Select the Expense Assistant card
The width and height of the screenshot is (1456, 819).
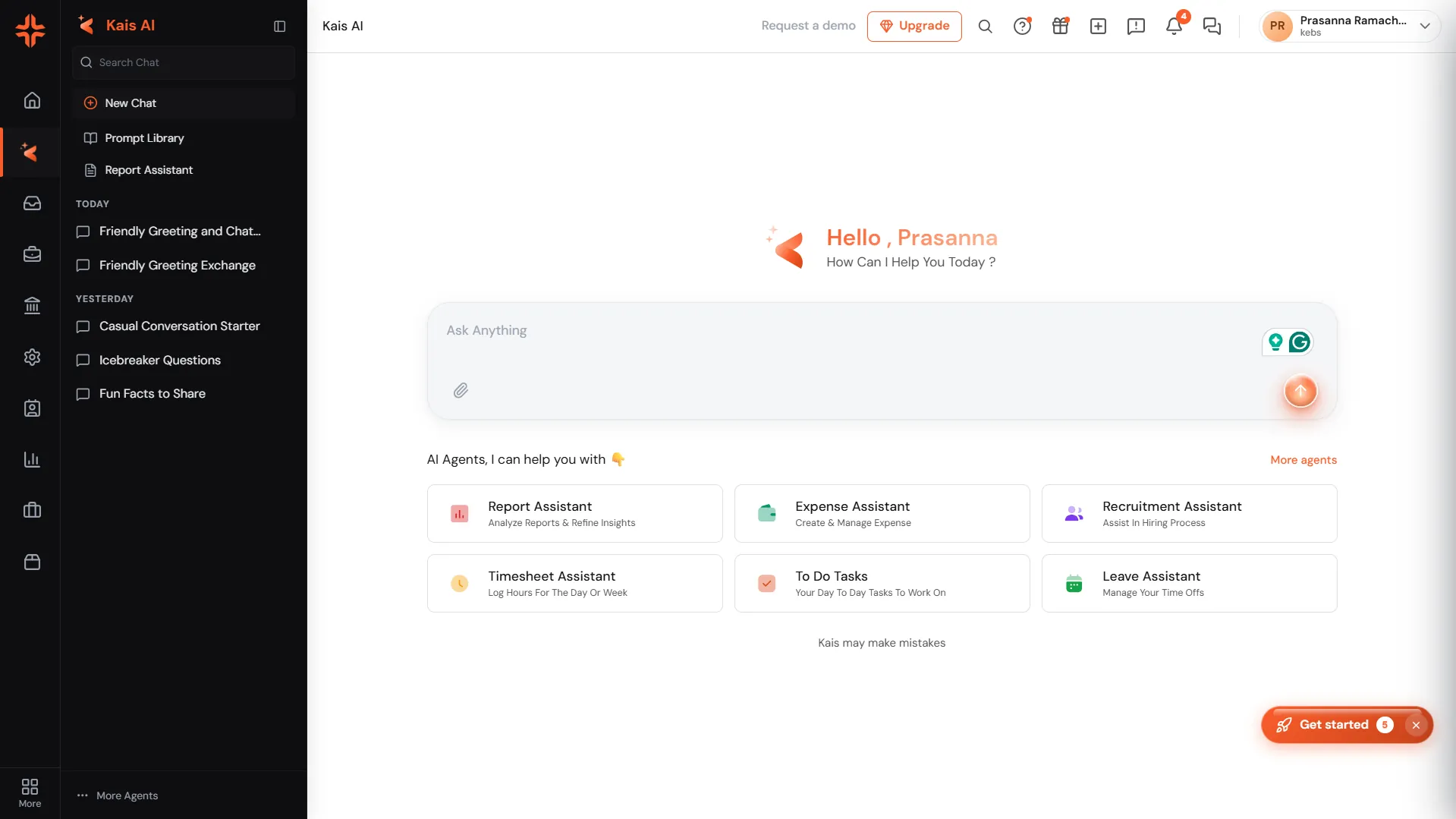click(x=882, y=513)
